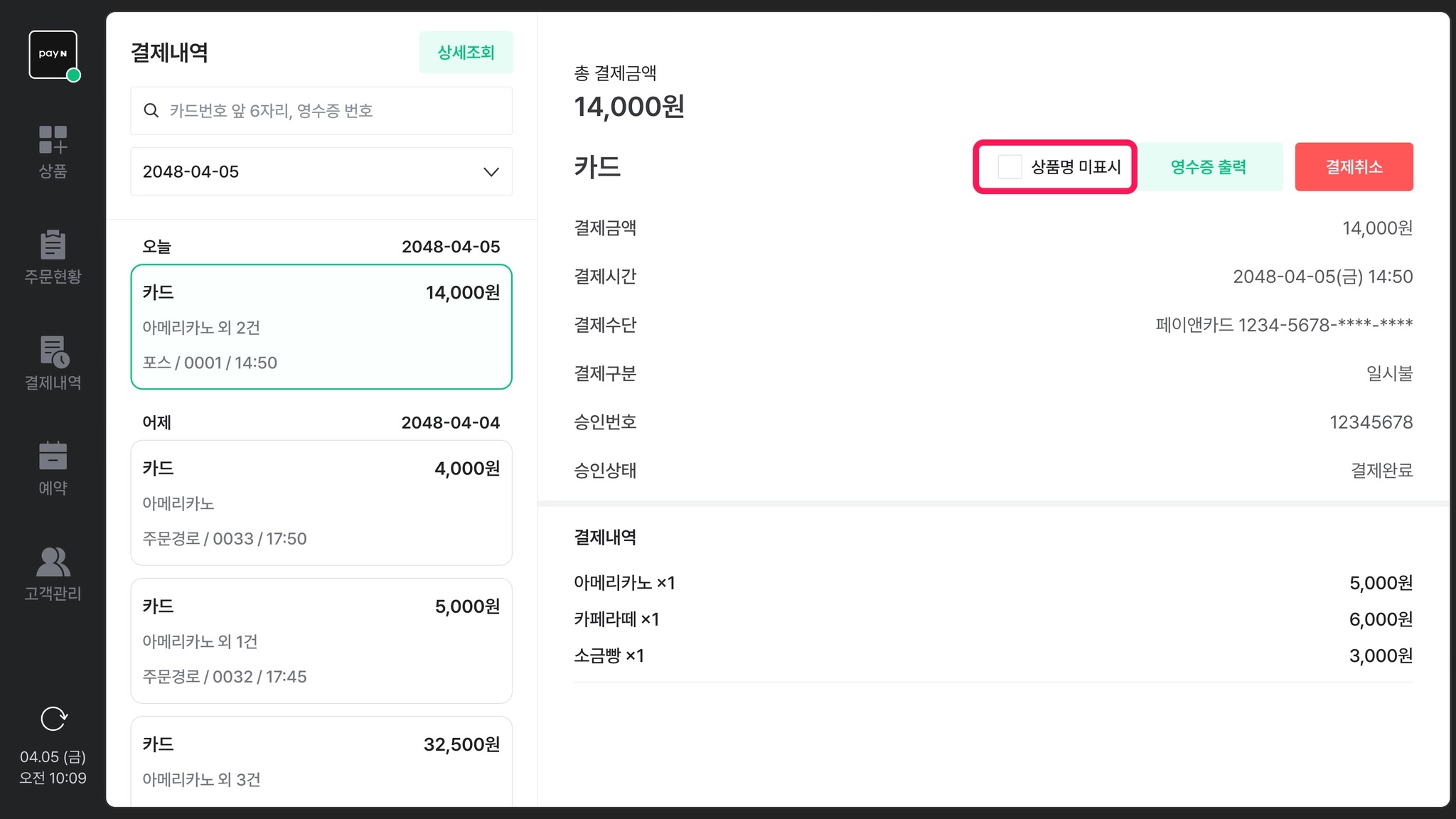Focus the card number search field
This screenshot has height=819, width=1456.
pos(321,111)
